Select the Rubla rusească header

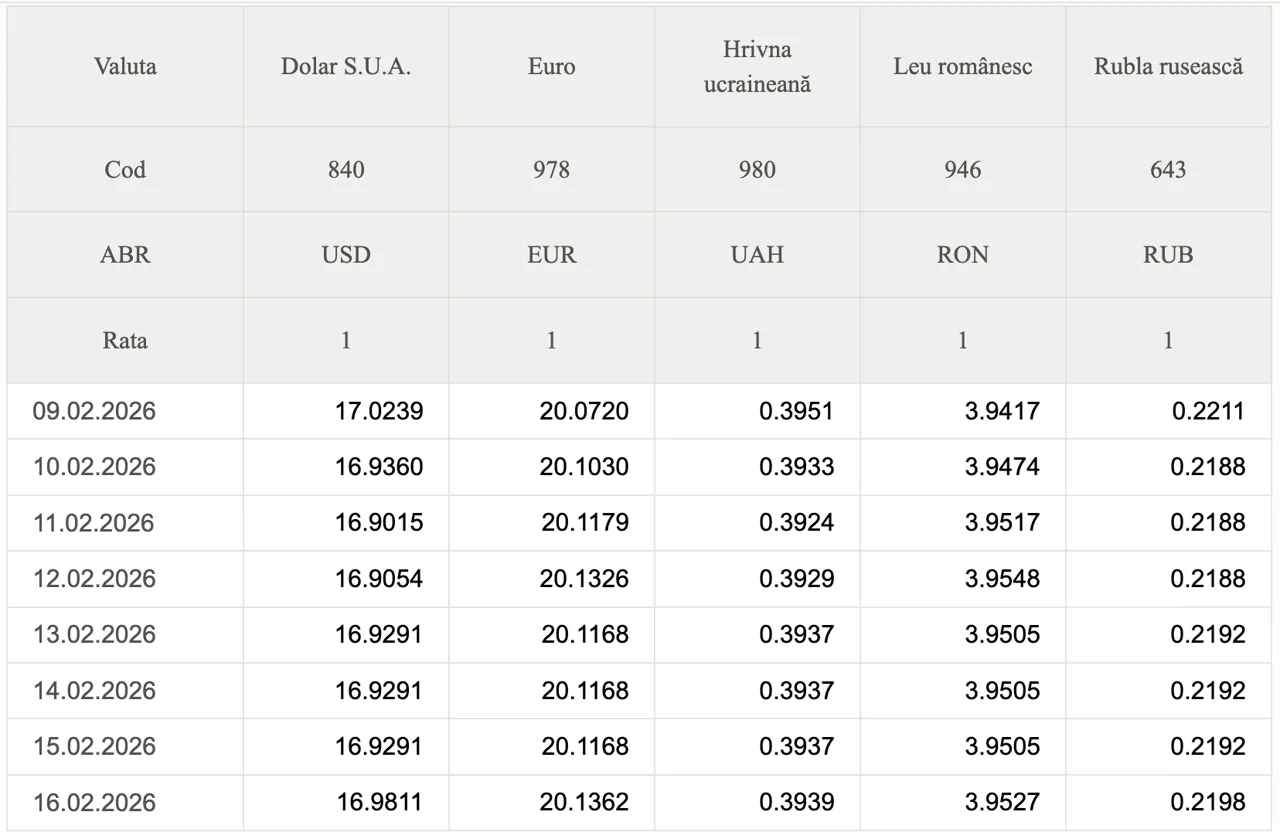pyautogui.click(x=1168, y=67)
